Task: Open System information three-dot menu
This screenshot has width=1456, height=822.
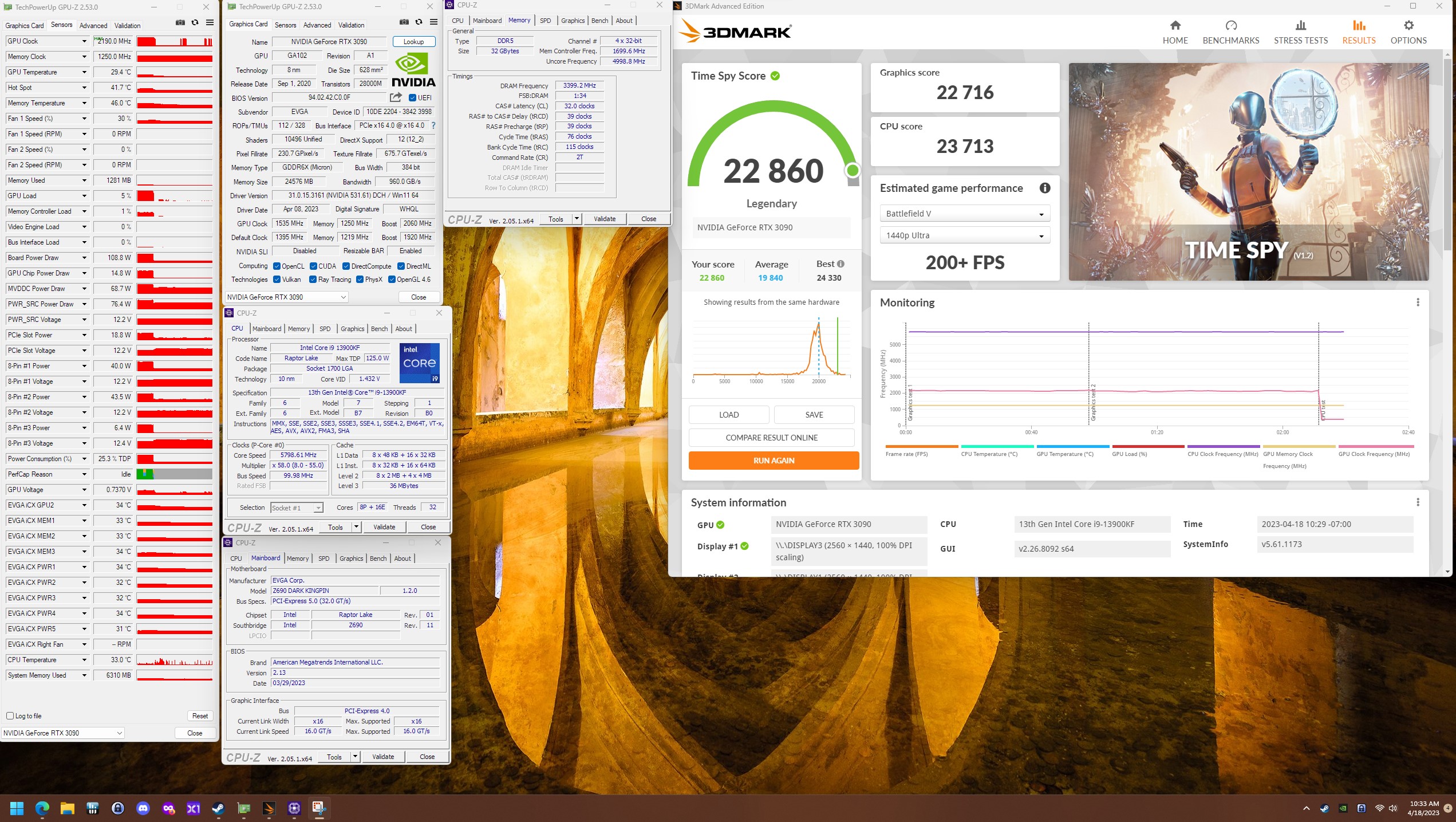Action: 1418,502
